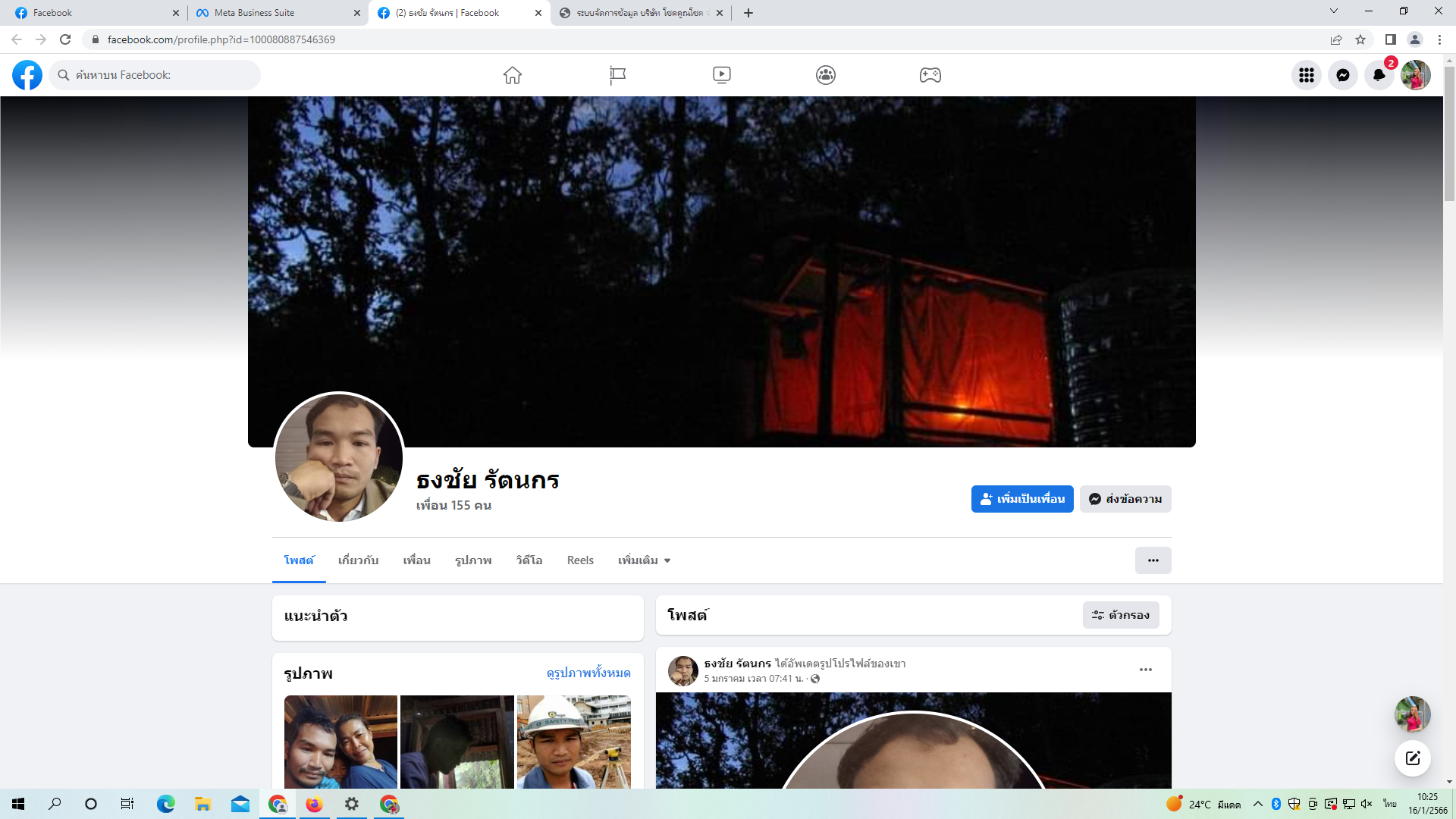Open the Pages flag icon
This screenshot has height=819, width=1456.
pyautogui.click(x=617, y=75)
